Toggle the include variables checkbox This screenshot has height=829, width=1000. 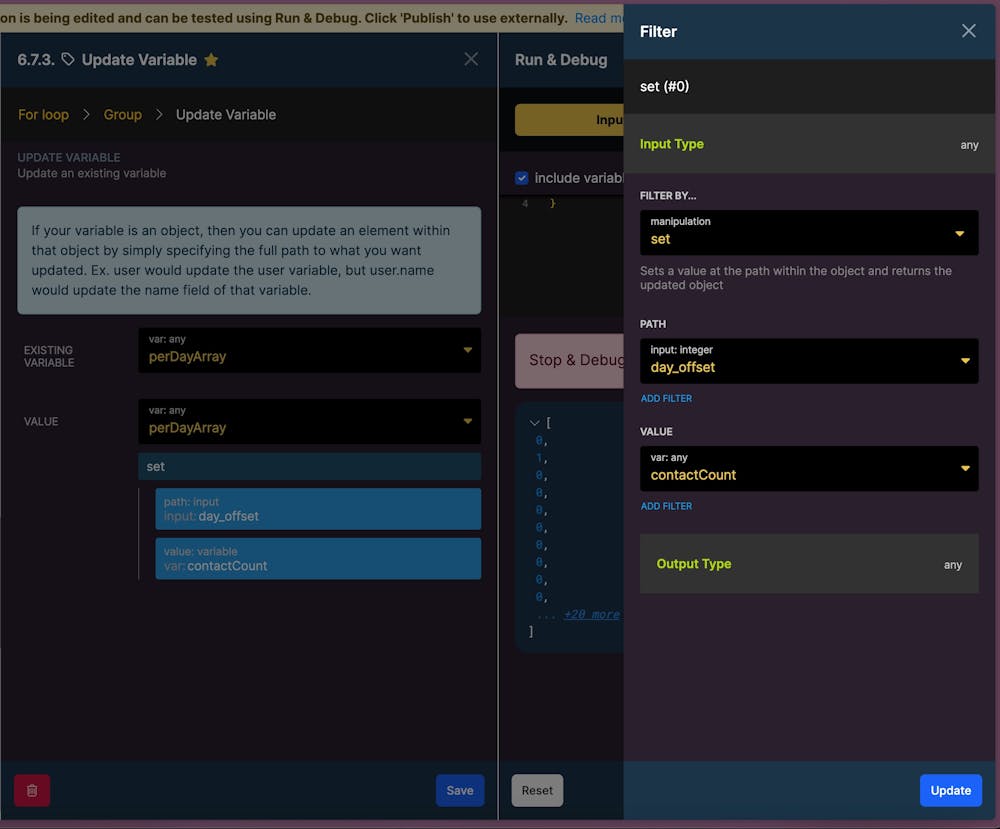521,178
